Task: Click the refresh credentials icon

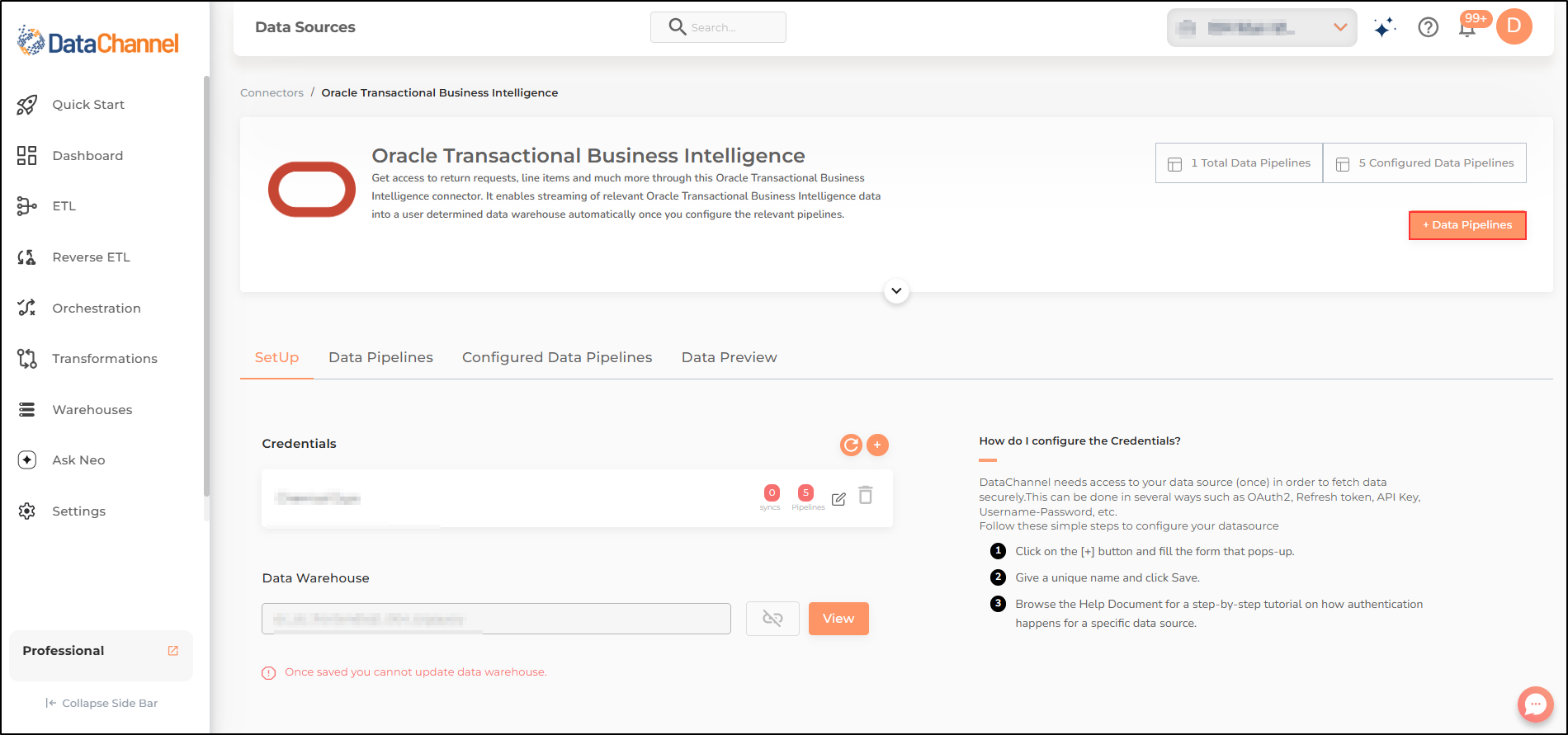Action: click(x=851, y=445)
